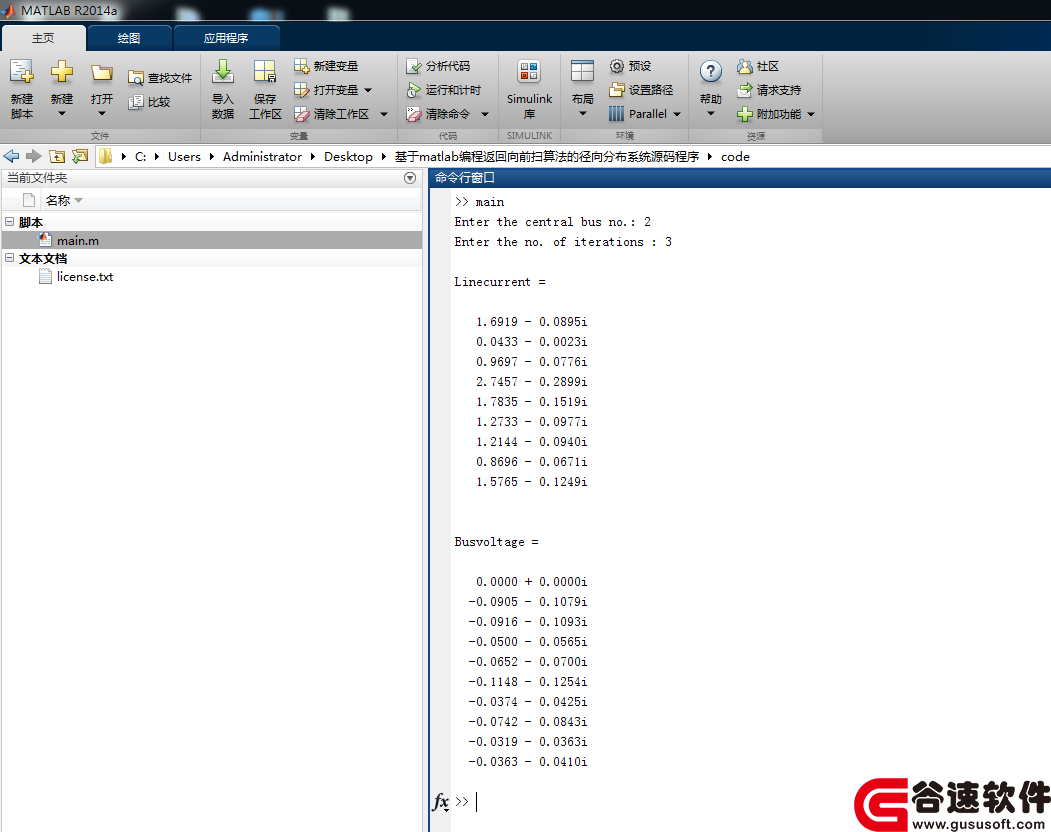Click the "Linecurrent =" output label

coord(499,282)
